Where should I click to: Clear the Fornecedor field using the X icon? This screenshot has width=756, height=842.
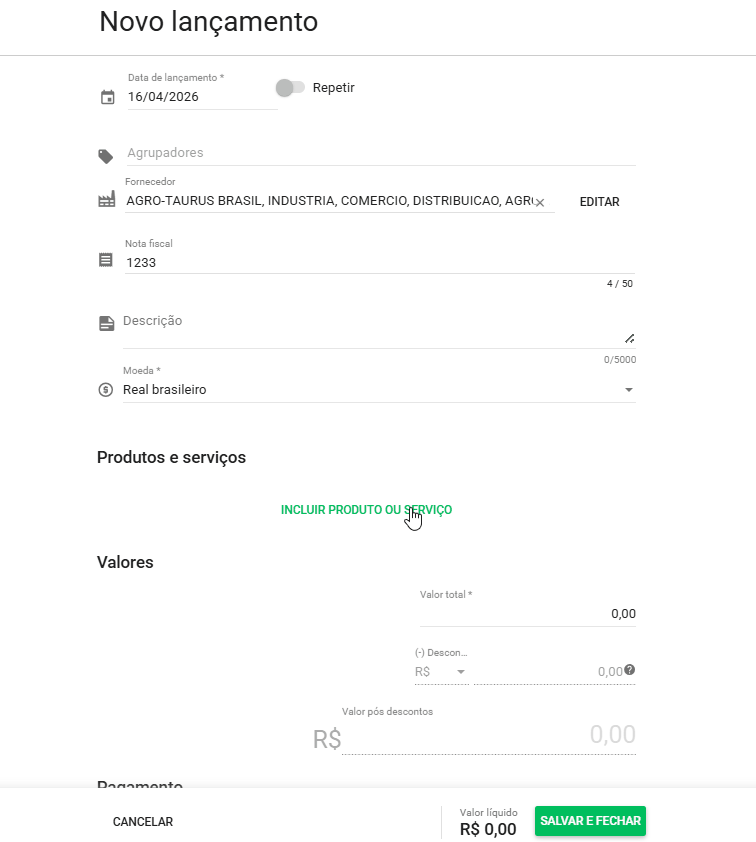coord(539,201)
